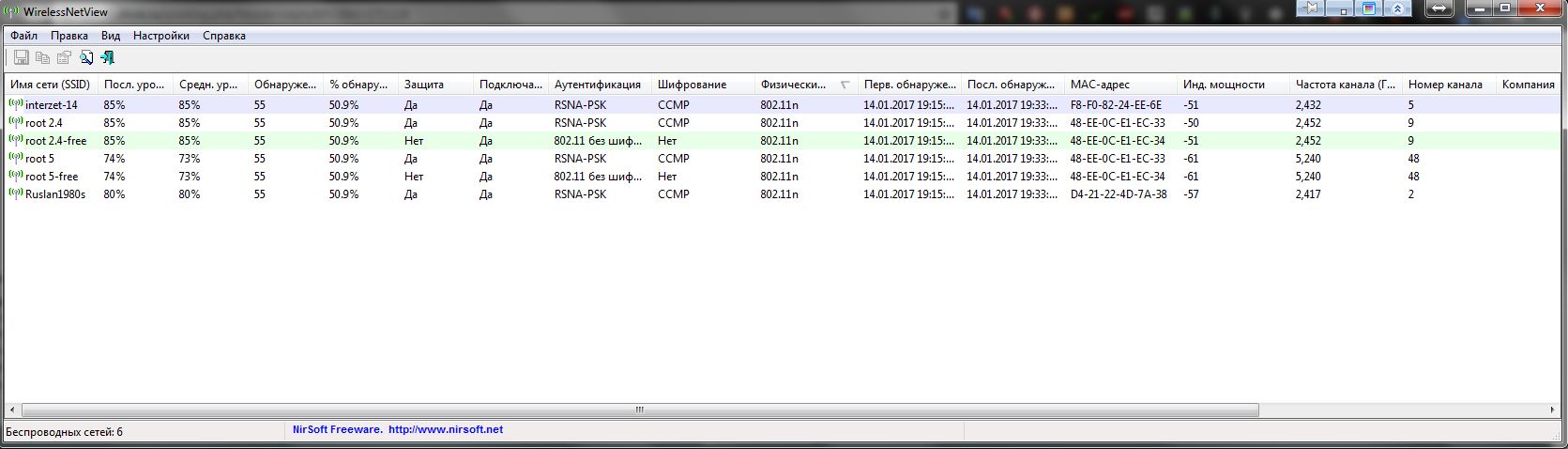Sort by МАС-адрес column header
This screenshot has width=1568, height=449.
pyautogui.click(x=1121, y=85)
